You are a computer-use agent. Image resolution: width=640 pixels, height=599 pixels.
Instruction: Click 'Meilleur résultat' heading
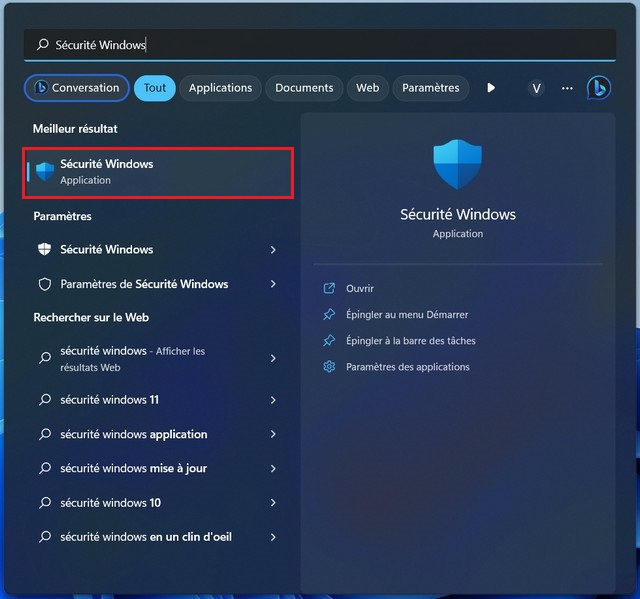click(75, 129)
